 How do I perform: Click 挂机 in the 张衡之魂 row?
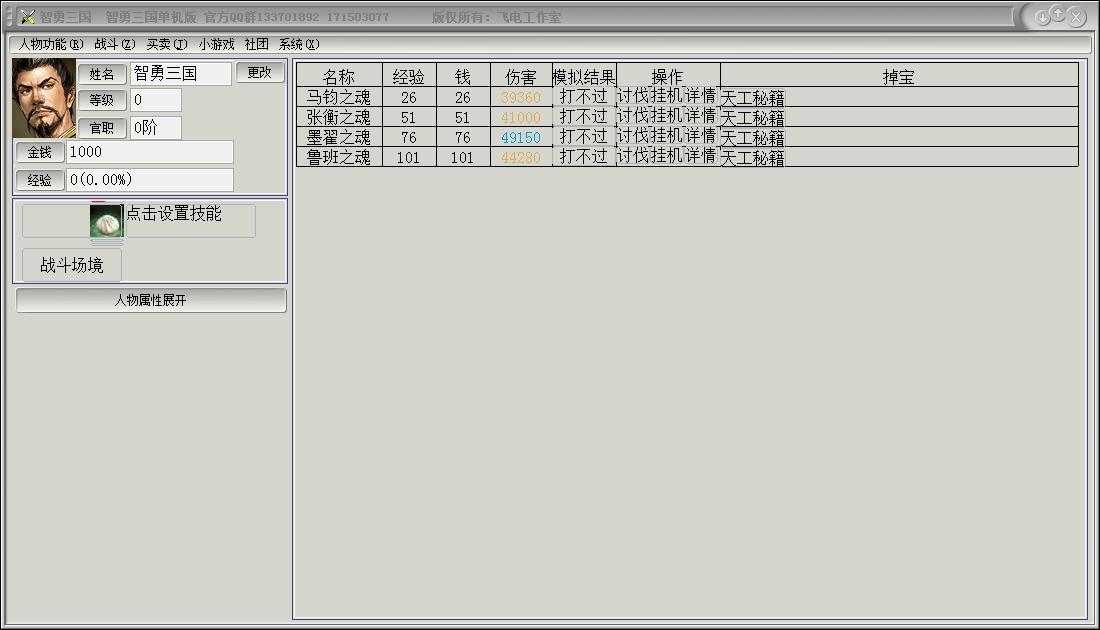point(667,116)
